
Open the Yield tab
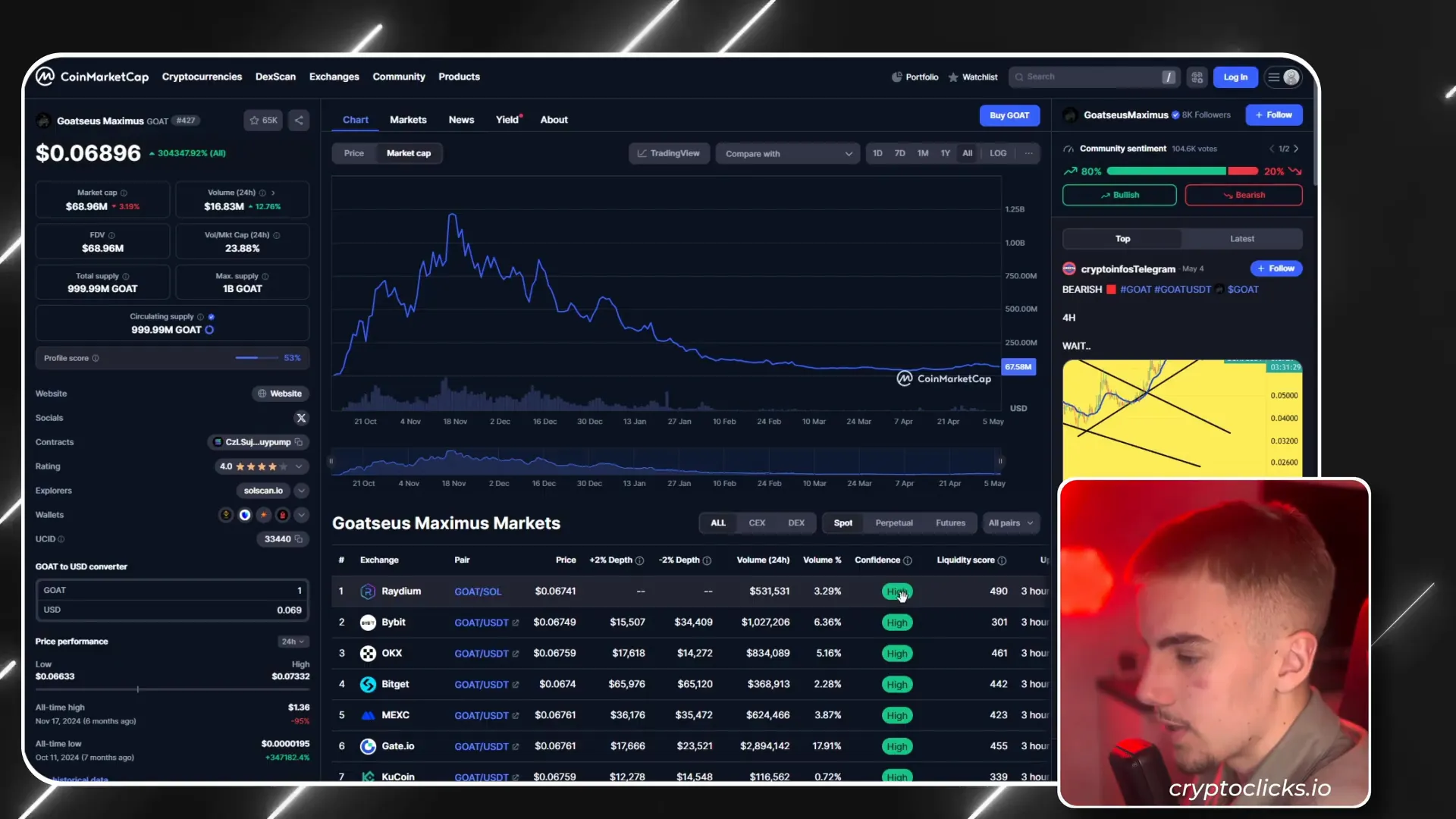(507, 120)
